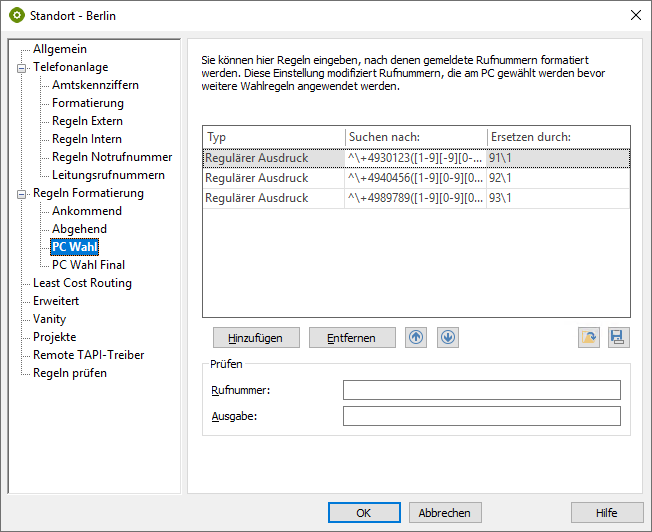Go to PC Wahl Final settings
Screen dimensions: 652x532
(88, 265)
